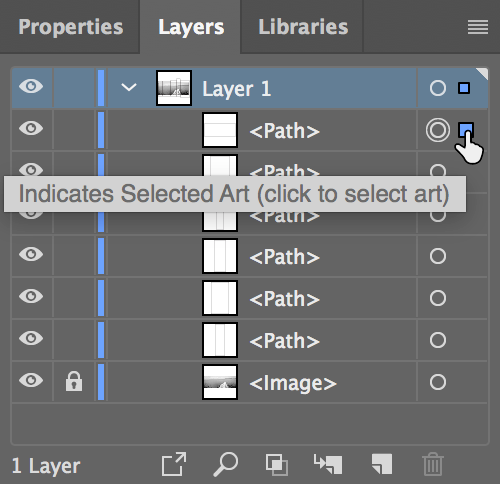Click the Create New Sublayer icon
The height and width of the screenshot is (484, 500).
tap(328, 464)
